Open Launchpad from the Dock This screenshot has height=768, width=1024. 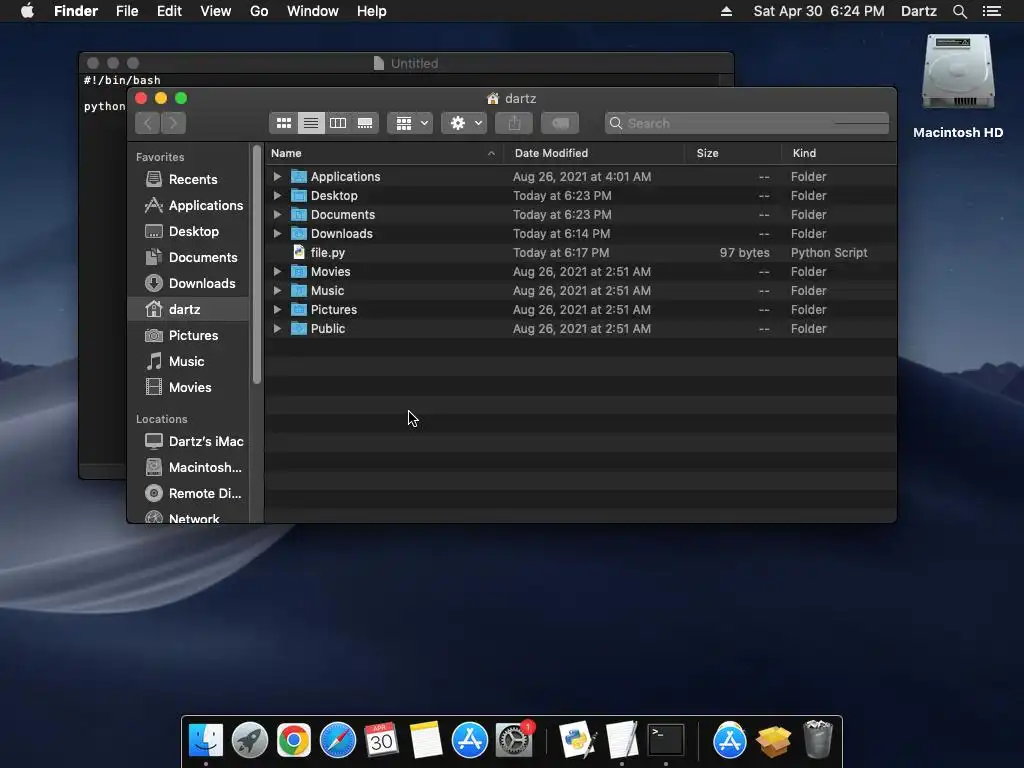click(250, 740)
